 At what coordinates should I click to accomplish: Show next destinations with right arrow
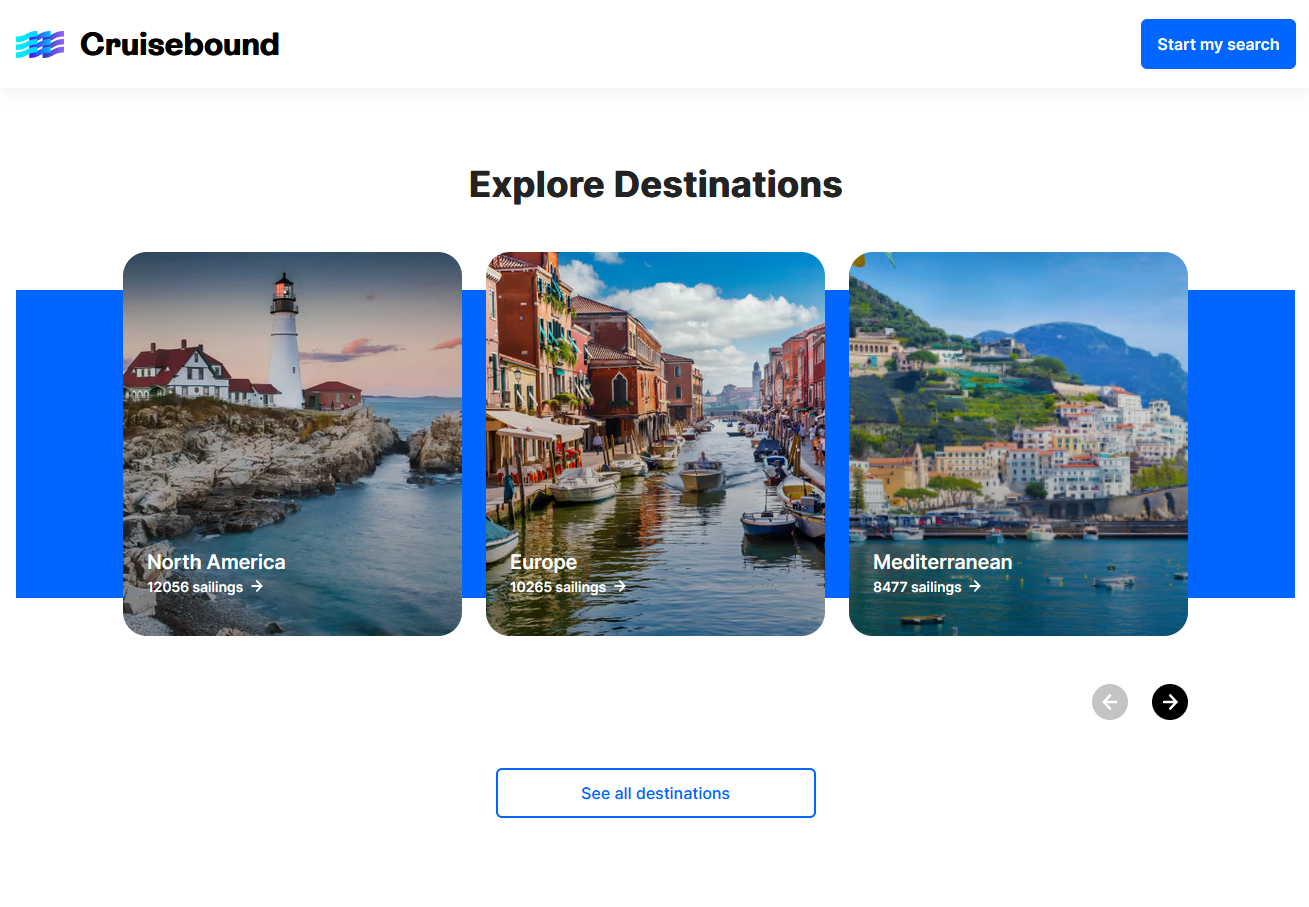point(1170,702)
